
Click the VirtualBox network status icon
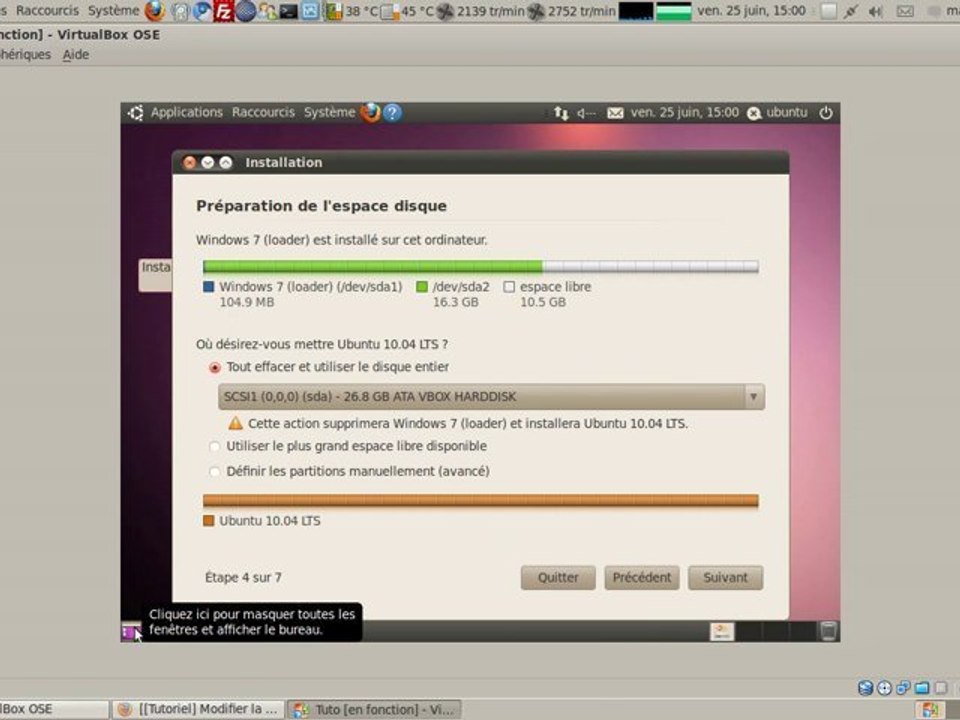pyautogui.click(x=903, y=688)
